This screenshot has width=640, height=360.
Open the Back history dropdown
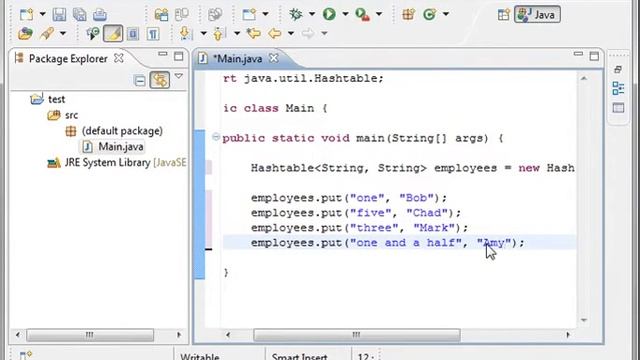coord(291,33)
